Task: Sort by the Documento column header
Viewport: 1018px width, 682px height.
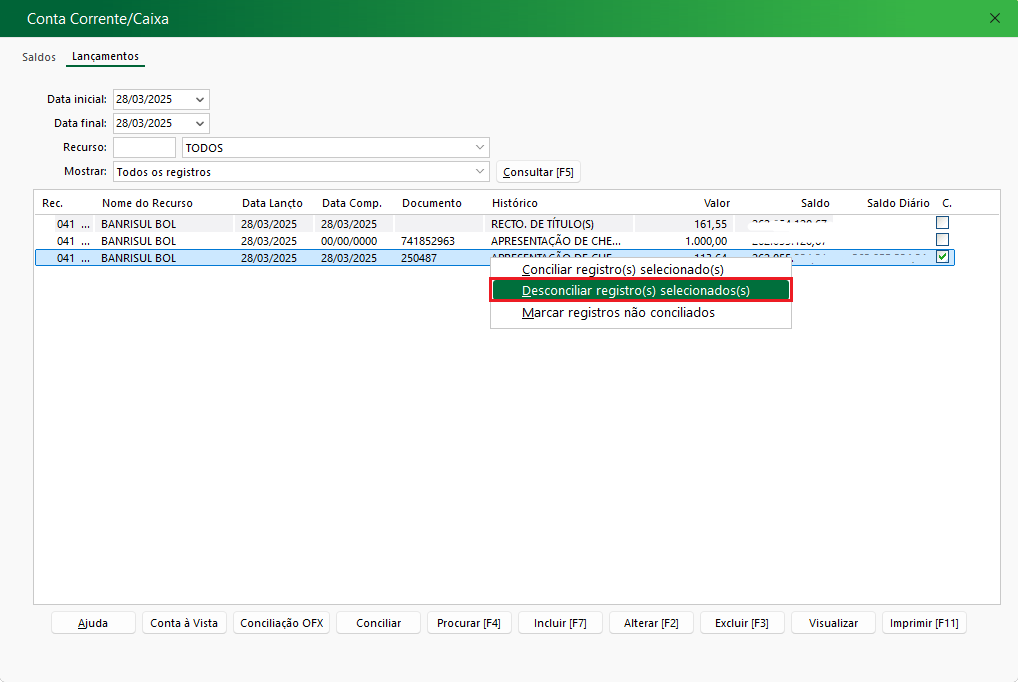Action: point(432,203)
